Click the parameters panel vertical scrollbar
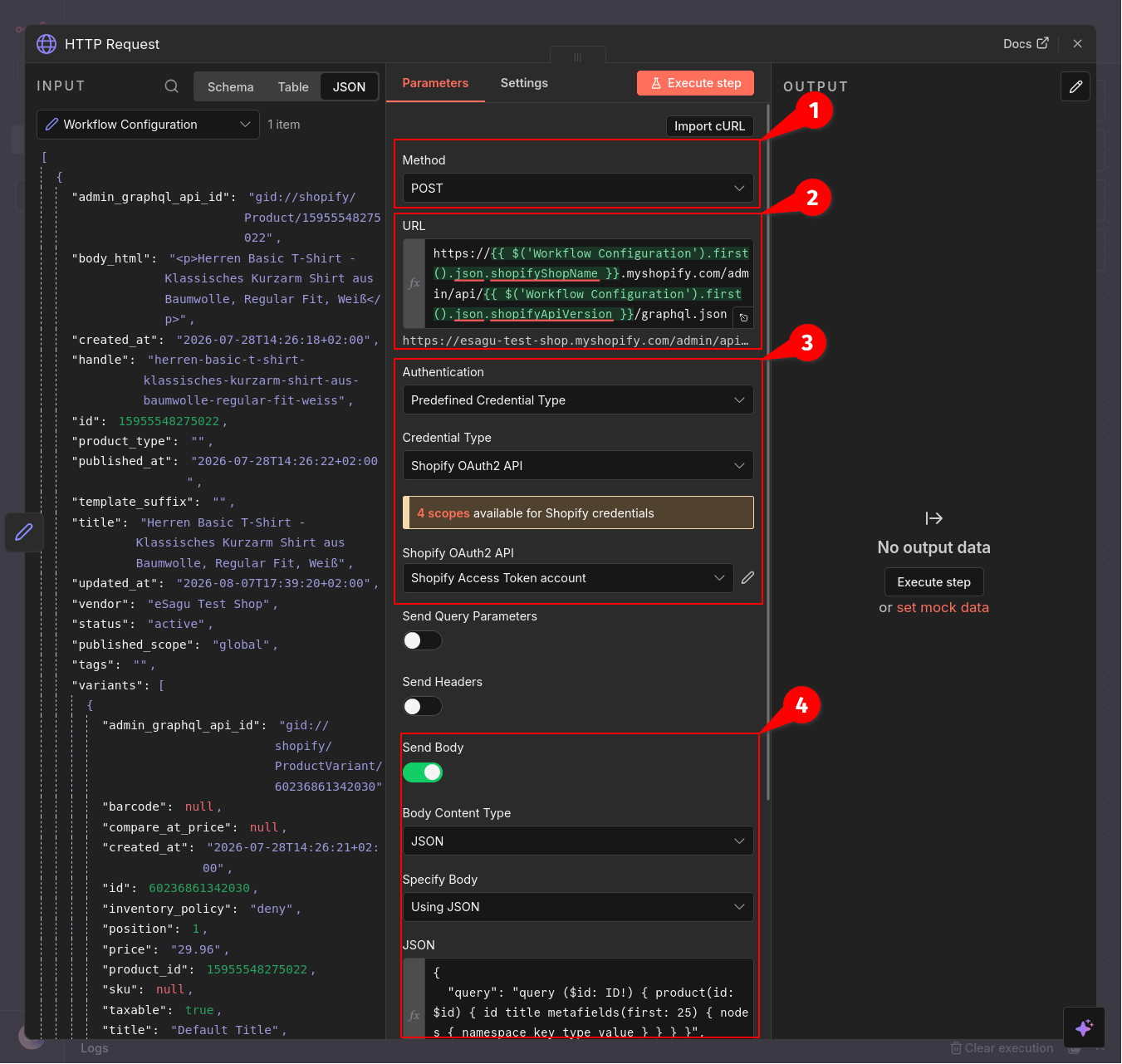The image size is (1122, 1064). [x=768, y=453]
